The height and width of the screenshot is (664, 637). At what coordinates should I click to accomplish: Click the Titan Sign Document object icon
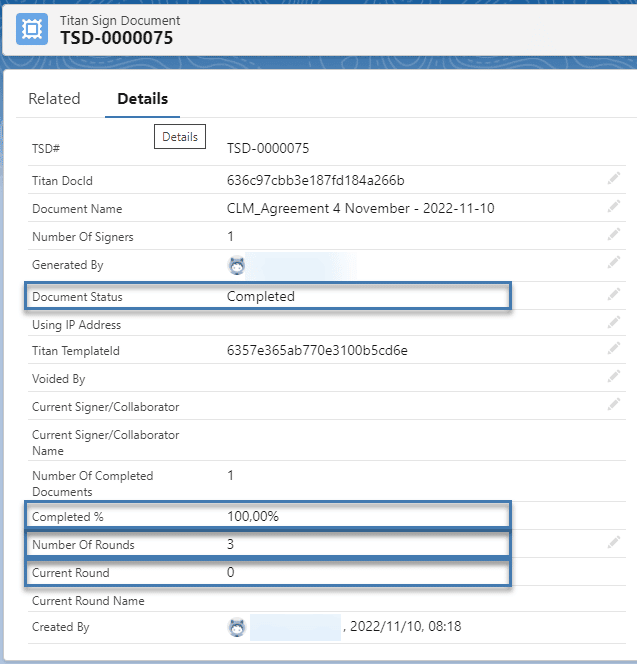tap(32, 29)
